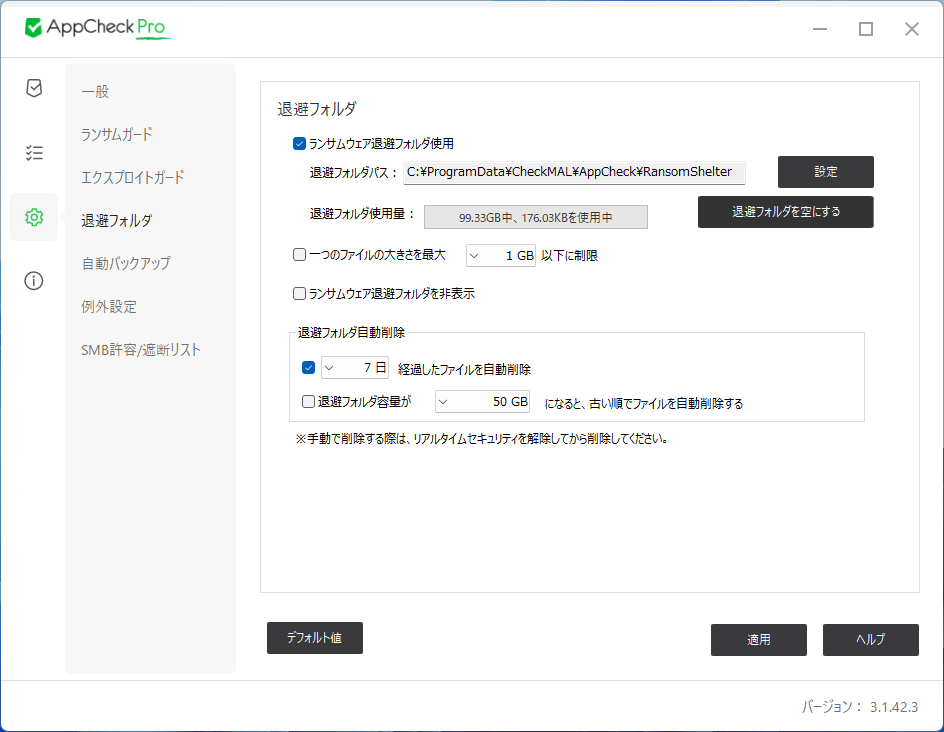The image size is (944, 732).
Task: Expand the 1 GB file size dropdown
Action: [502, 256]
